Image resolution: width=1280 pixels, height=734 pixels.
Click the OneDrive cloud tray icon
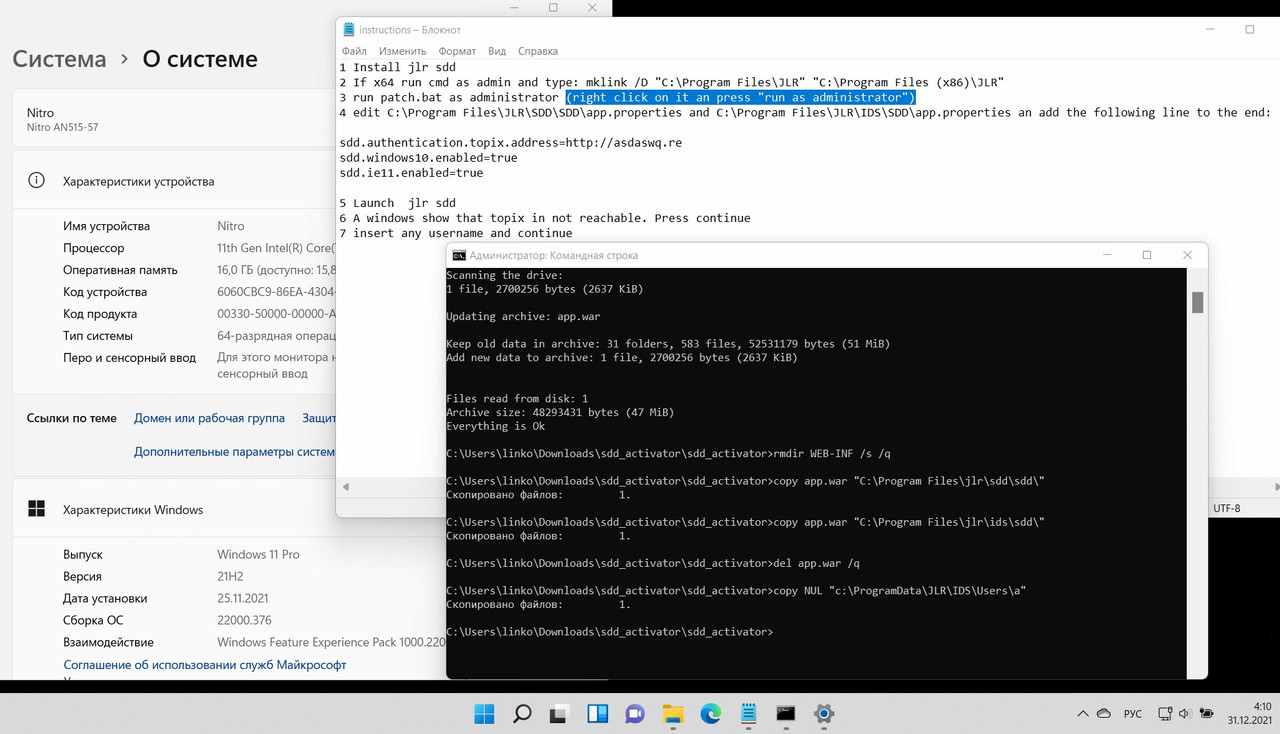tap(1105, 714)
